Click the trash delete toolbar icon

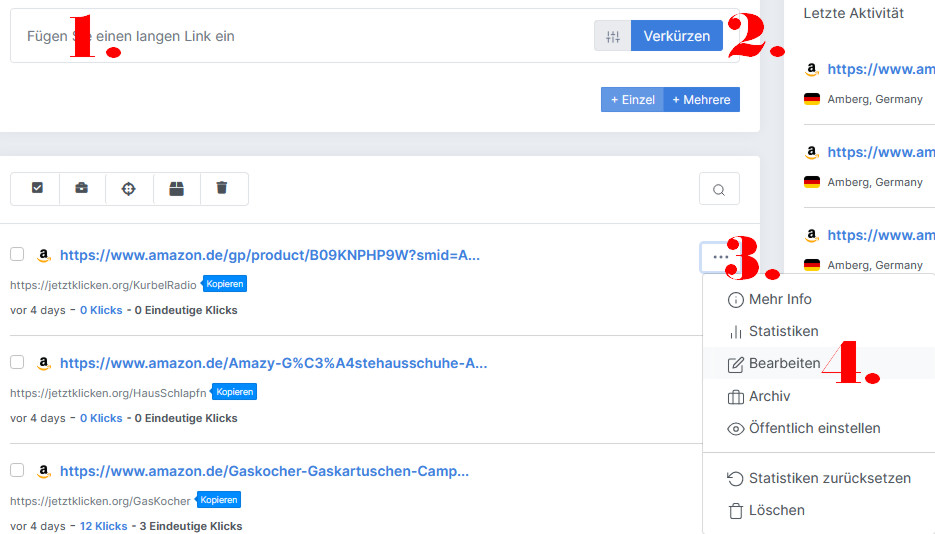click(222, 188)
